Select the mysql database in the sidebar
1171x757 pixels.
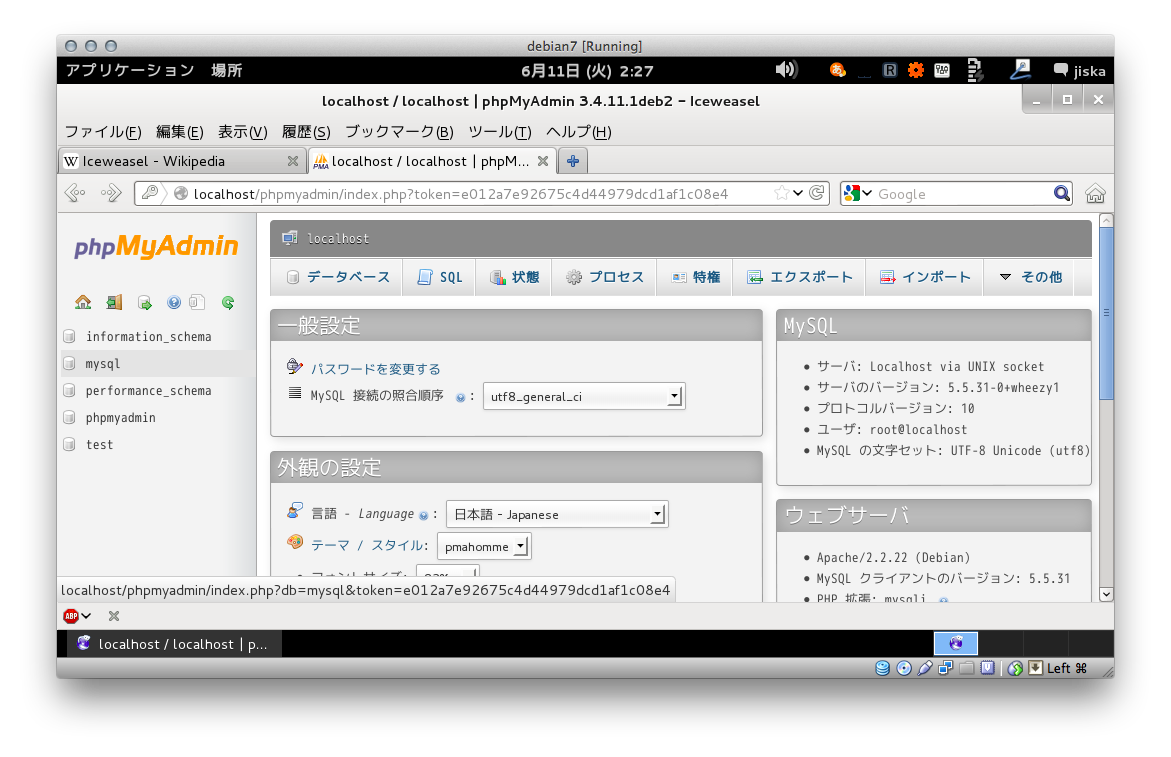tap(102, 364)
